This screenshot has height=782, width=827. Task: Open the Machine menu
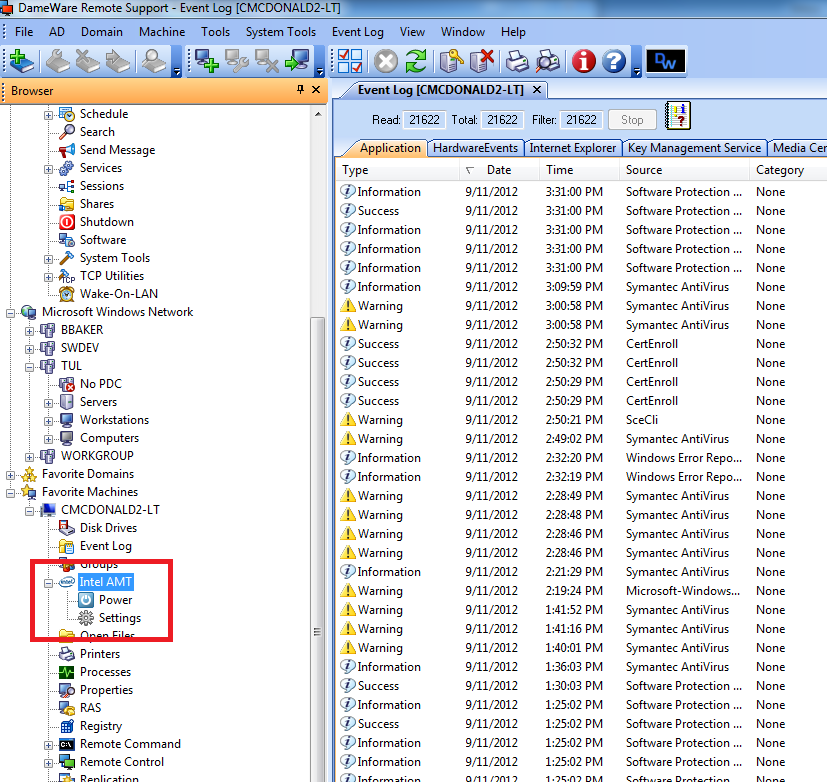[x=162, y=32]
